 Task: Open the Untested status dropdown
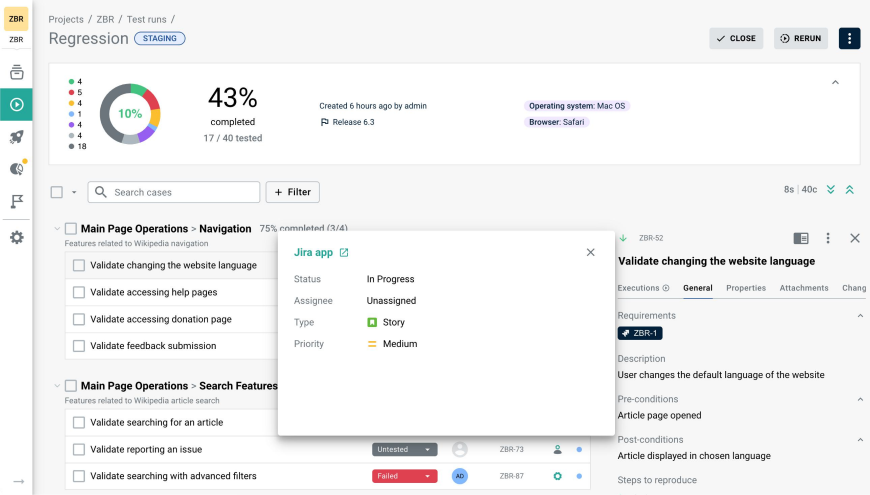coord(404,449)
